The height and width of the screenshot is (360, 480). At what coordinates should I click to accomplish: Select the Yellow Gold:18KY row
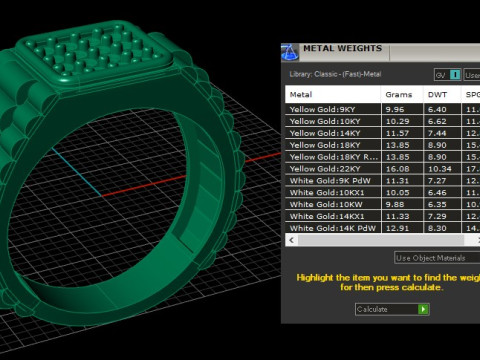tap(383, 145)
